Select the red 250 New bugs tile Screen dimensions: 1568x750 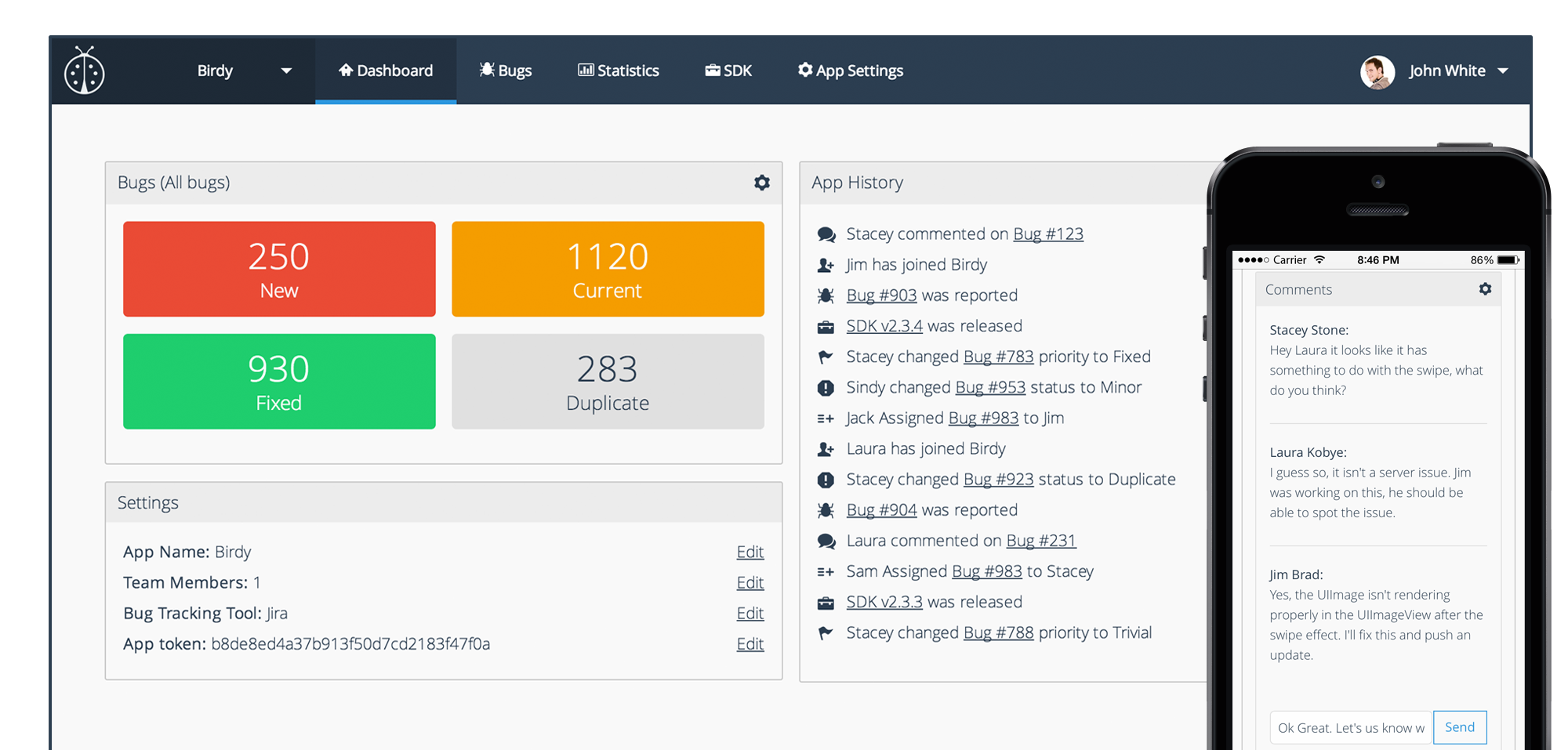click(279, 269)
